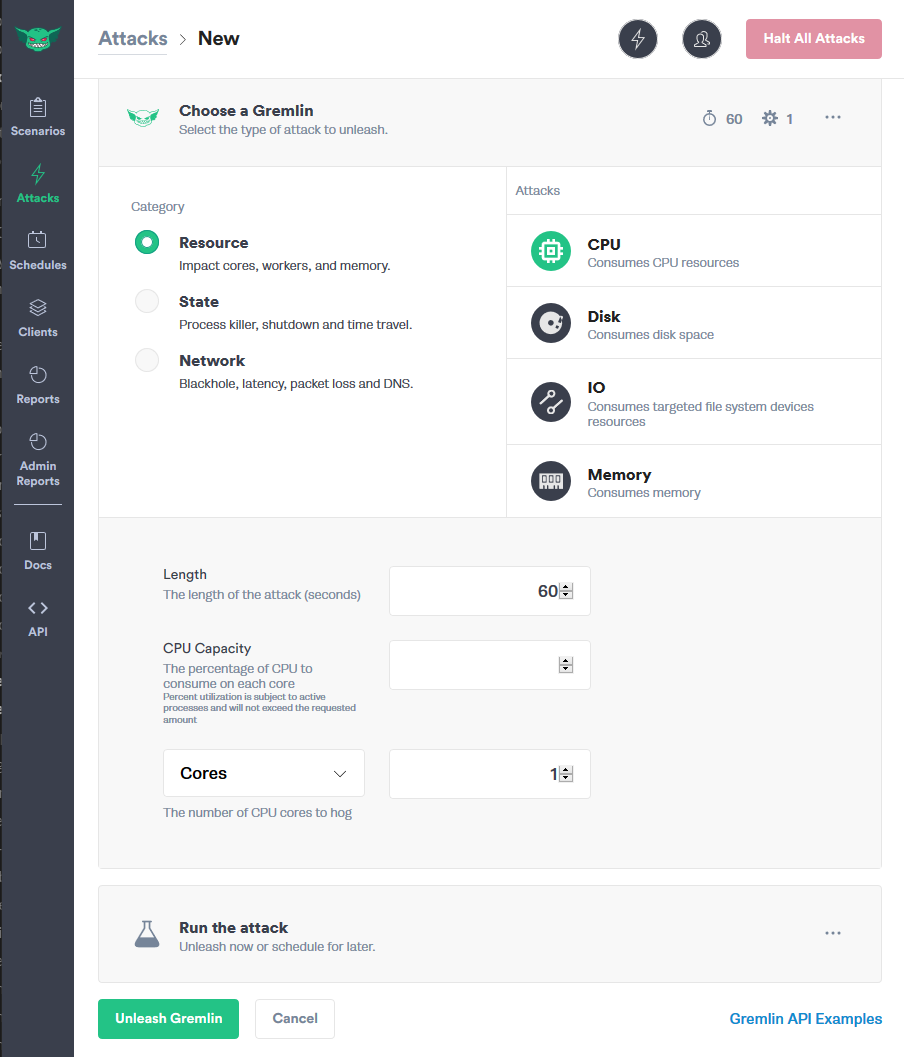Click the Length seconds input field
Screen dimensions: 904x1057
click(489, 591)
